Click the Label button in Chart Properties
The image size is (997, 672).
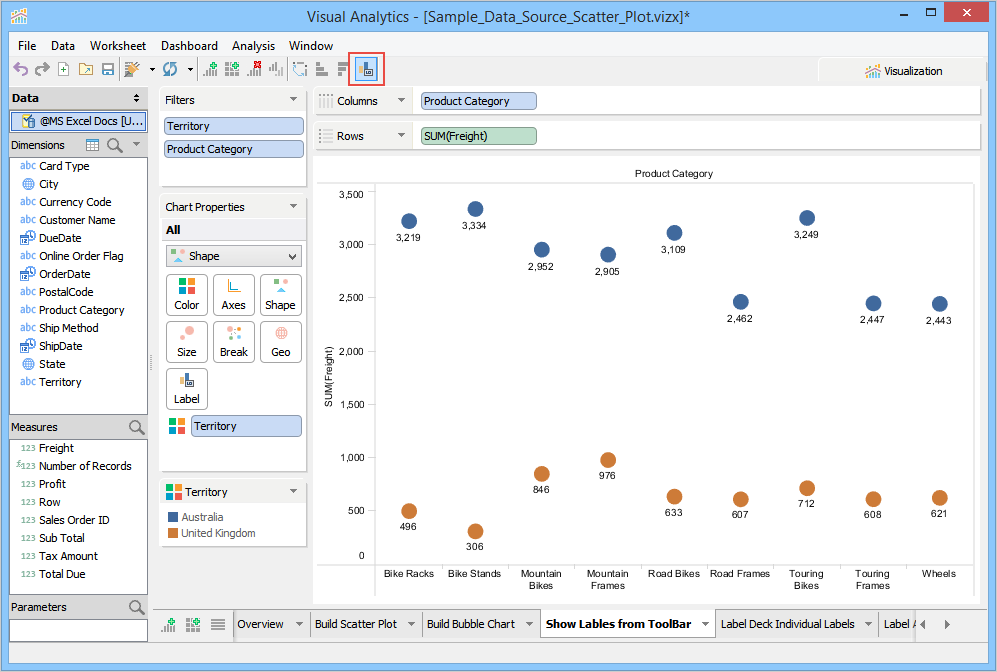point(187,389)
